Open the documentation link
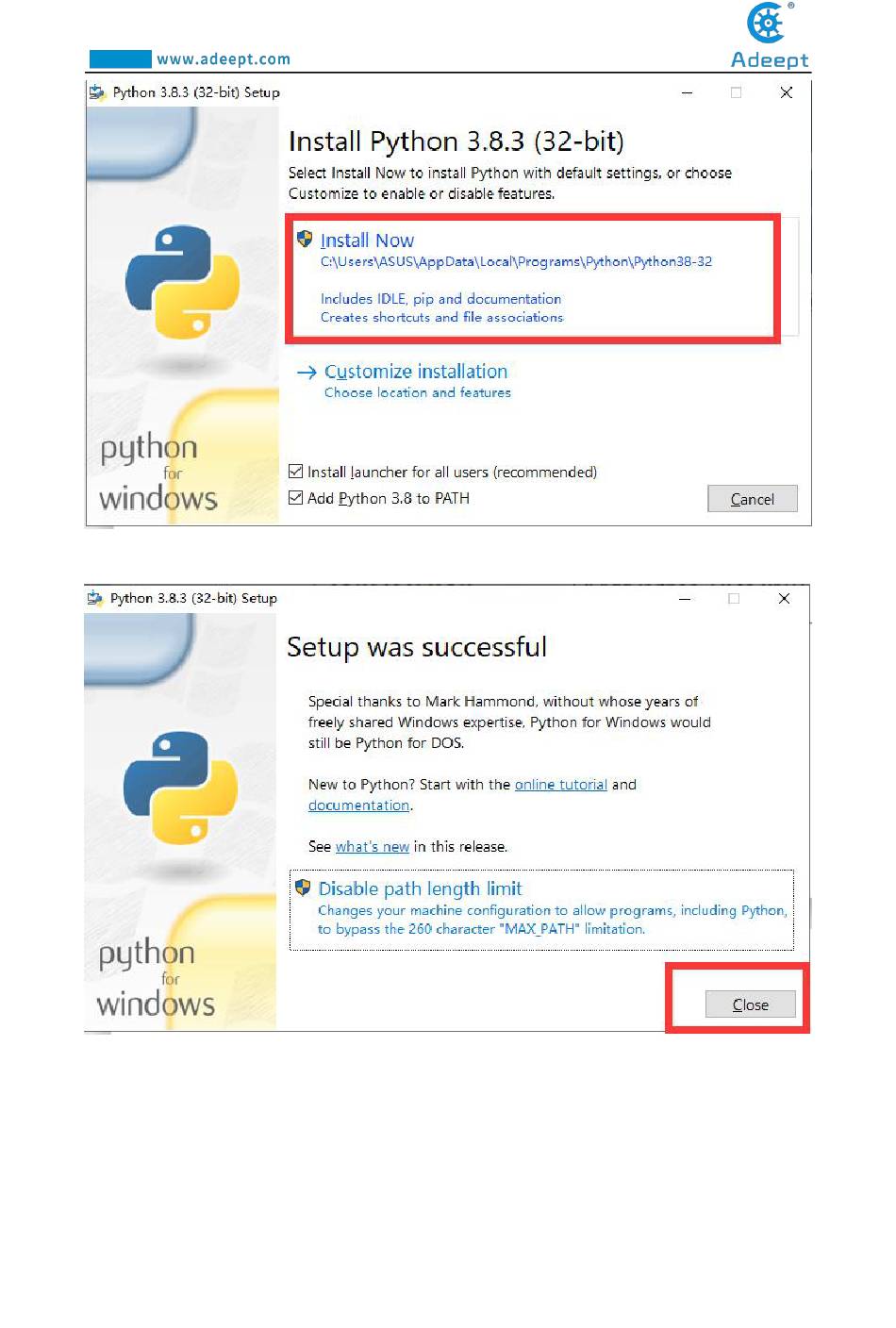 359,805
